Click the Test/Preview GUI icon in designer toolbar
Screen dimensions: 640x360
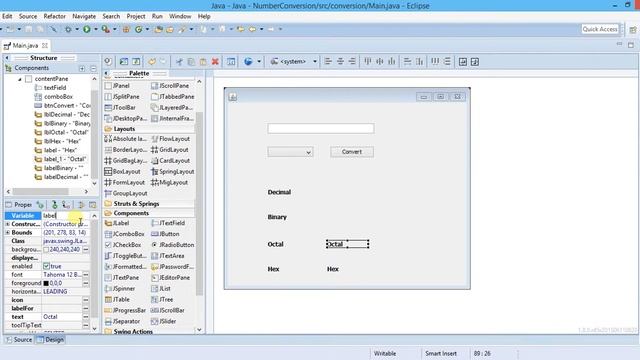coord(231,62)
